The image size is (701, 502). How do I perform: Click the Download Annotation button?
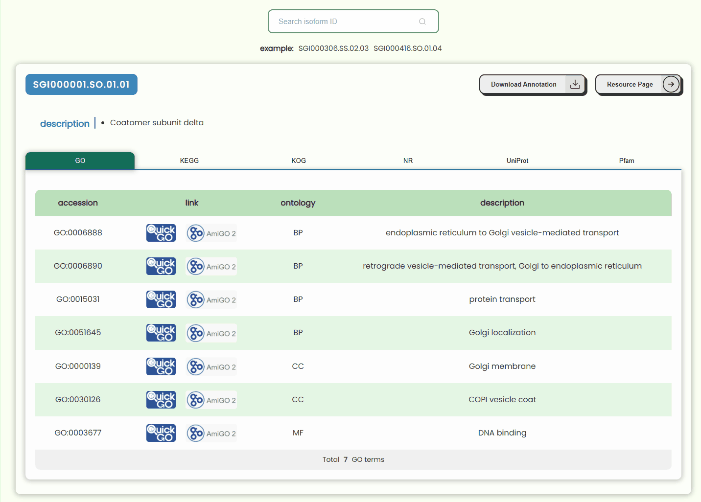[532, 84]
